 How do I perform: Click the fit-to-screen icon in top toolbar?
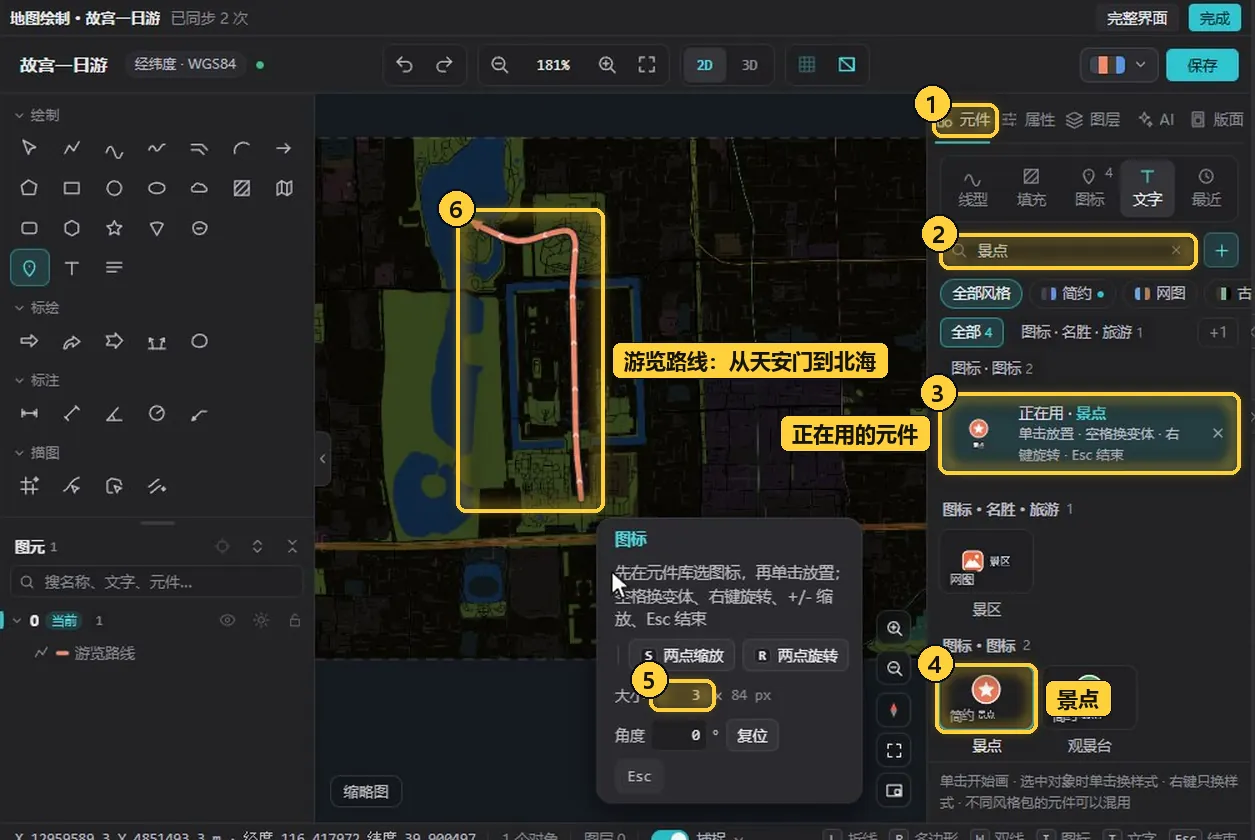[x=647, y=65]
